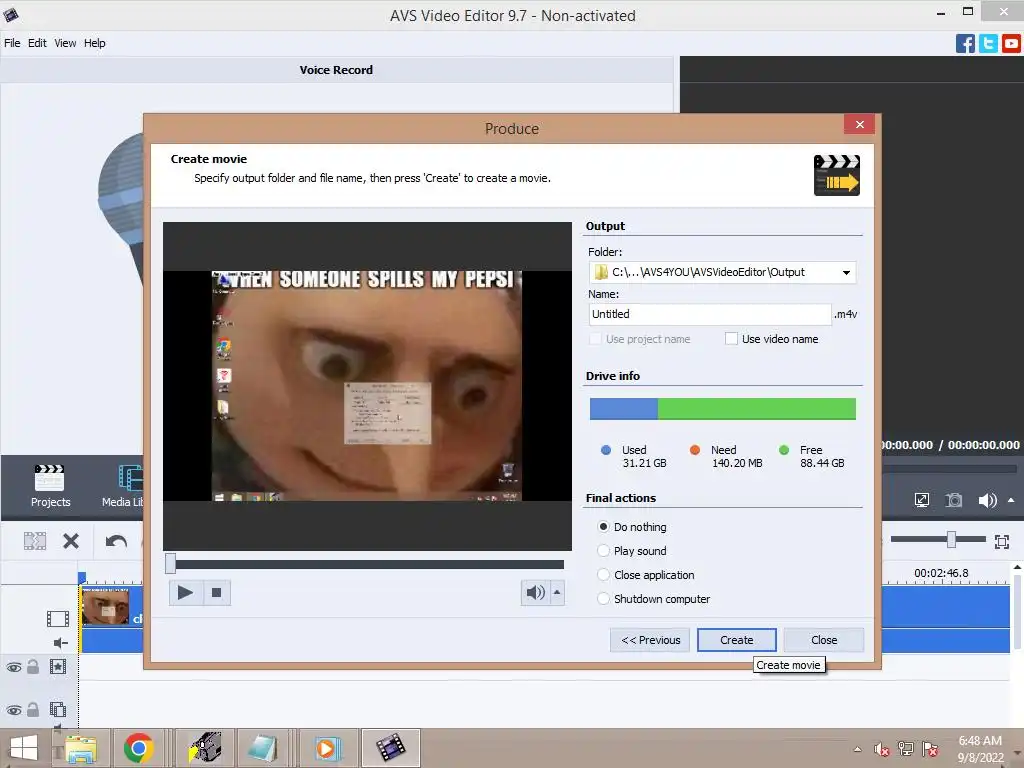Mute the main video track audio icon
Screen dimensions: 1024x768
(x=61, y=643)
